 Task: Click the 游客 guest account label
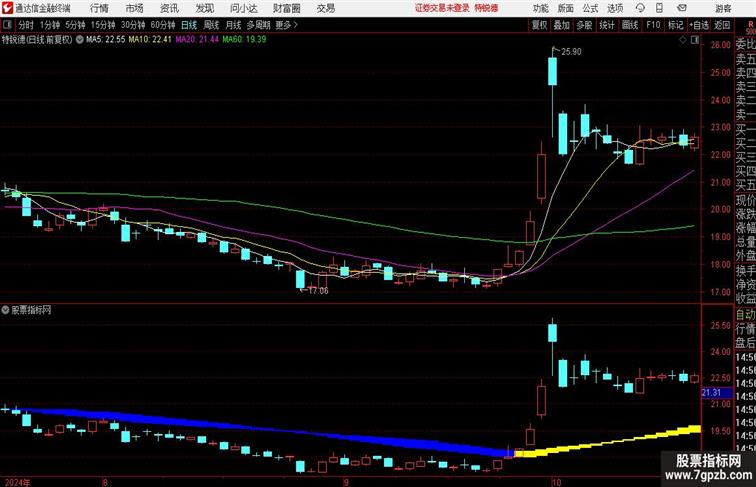[x=723, y=8]
